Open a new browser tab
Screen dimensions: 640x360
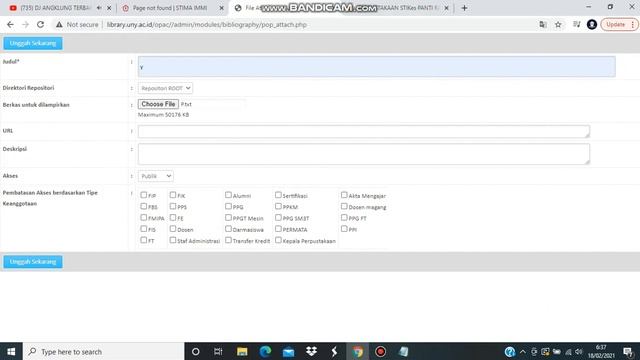tap(464, 8)
